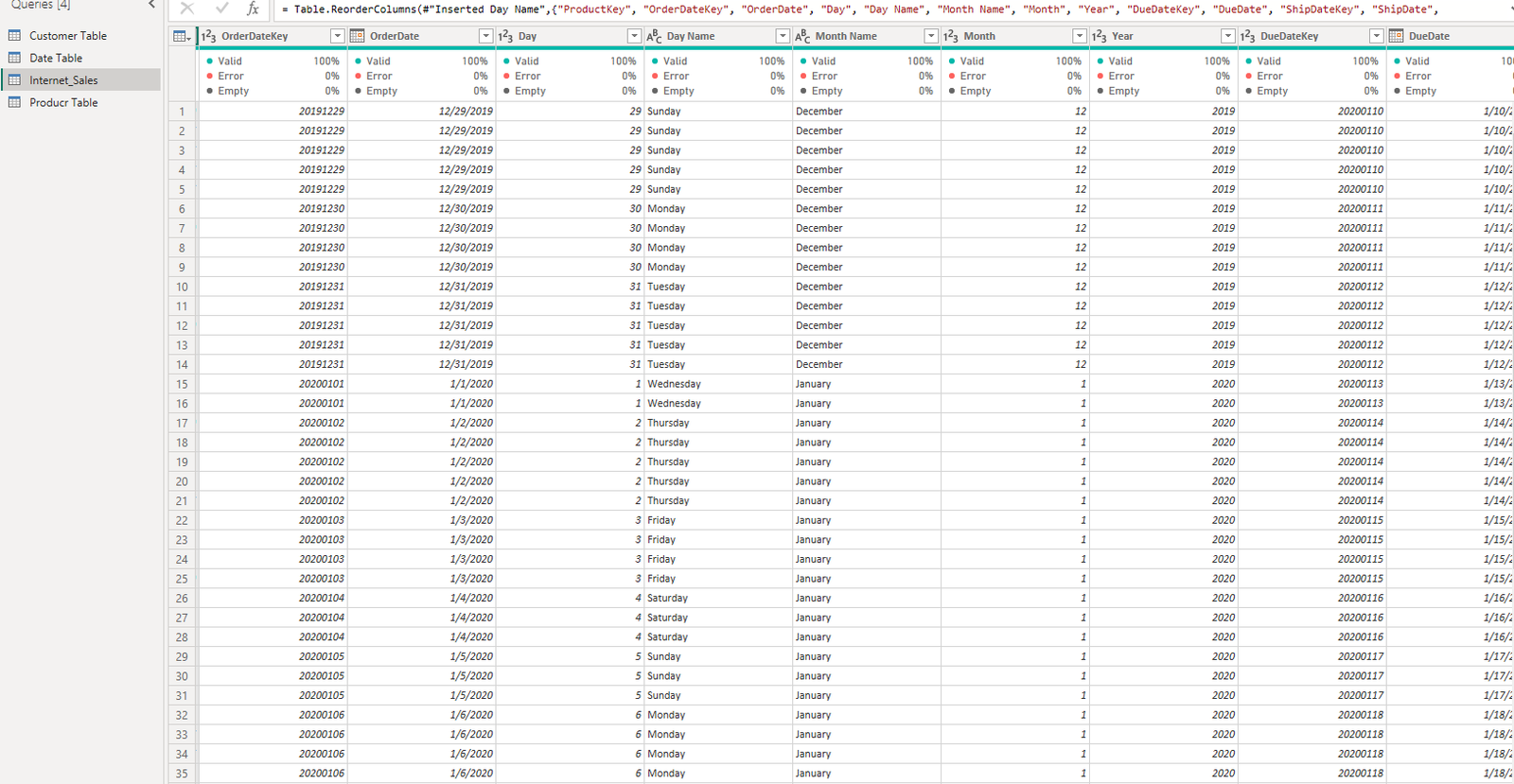The width and height of the screenshot is (1514, 784).
Task: Change Day Name text type icon
Action: (654, 36)
